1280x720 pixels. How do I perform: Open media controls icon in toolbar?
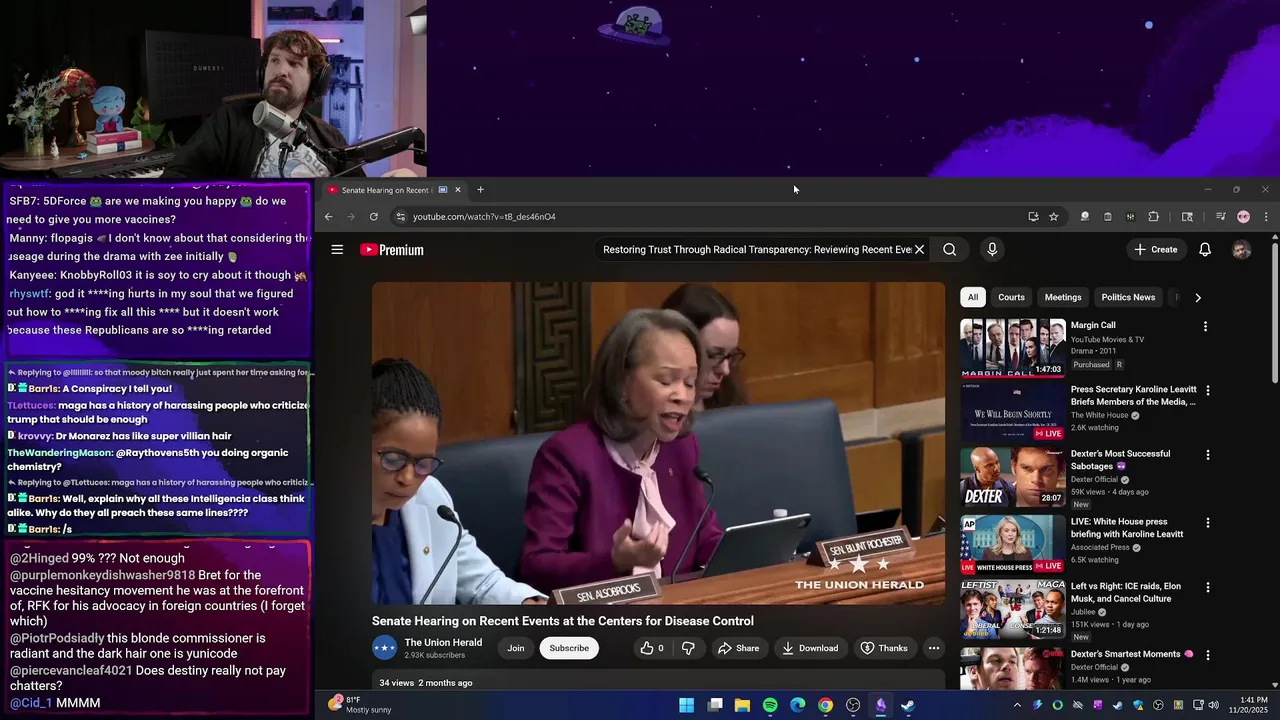(1220, 217)
